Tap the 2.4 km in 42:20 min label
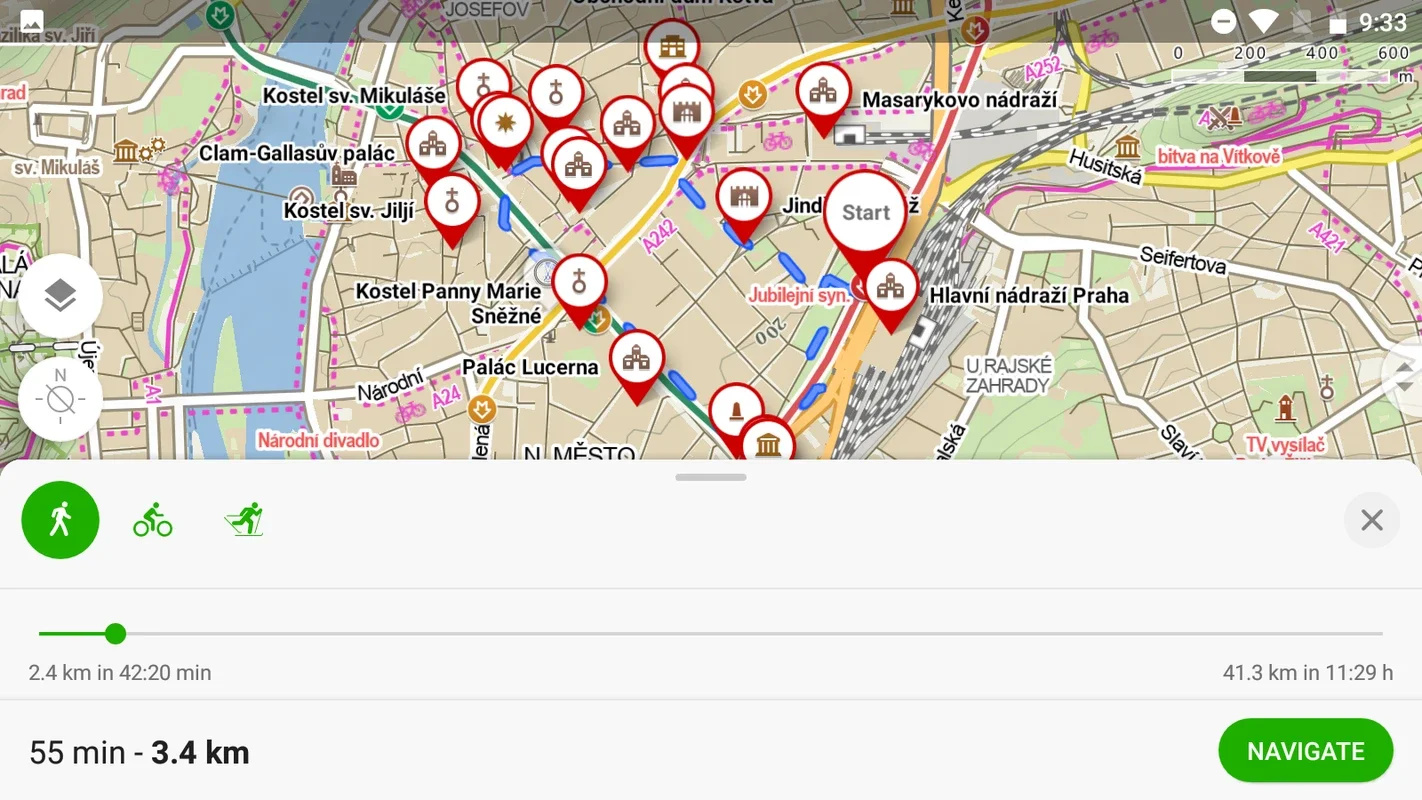1422x800 pixels. pos(120,673)
